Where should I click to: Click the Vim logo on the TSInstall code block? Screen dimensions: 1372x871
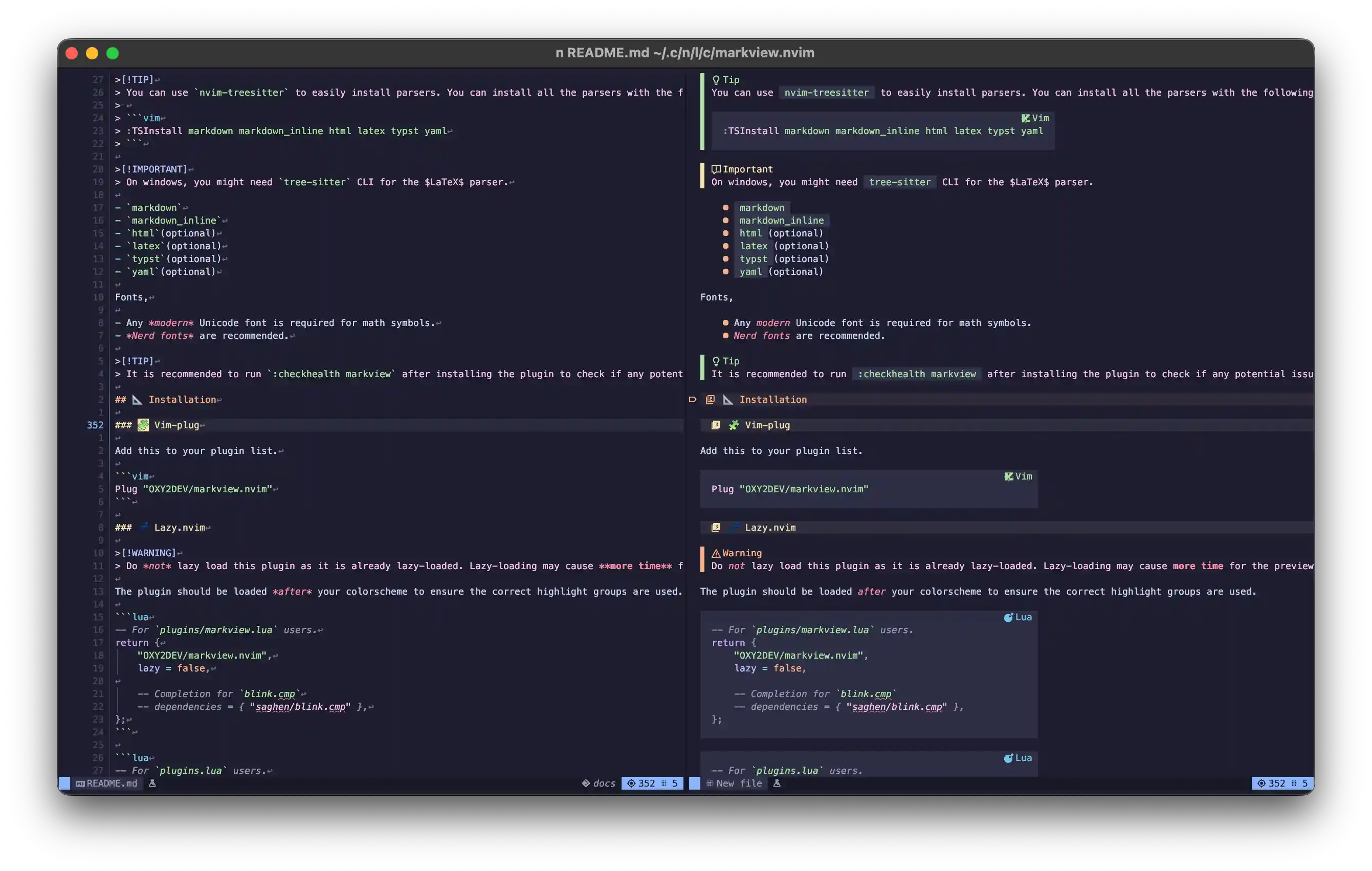pos(1025,118)
